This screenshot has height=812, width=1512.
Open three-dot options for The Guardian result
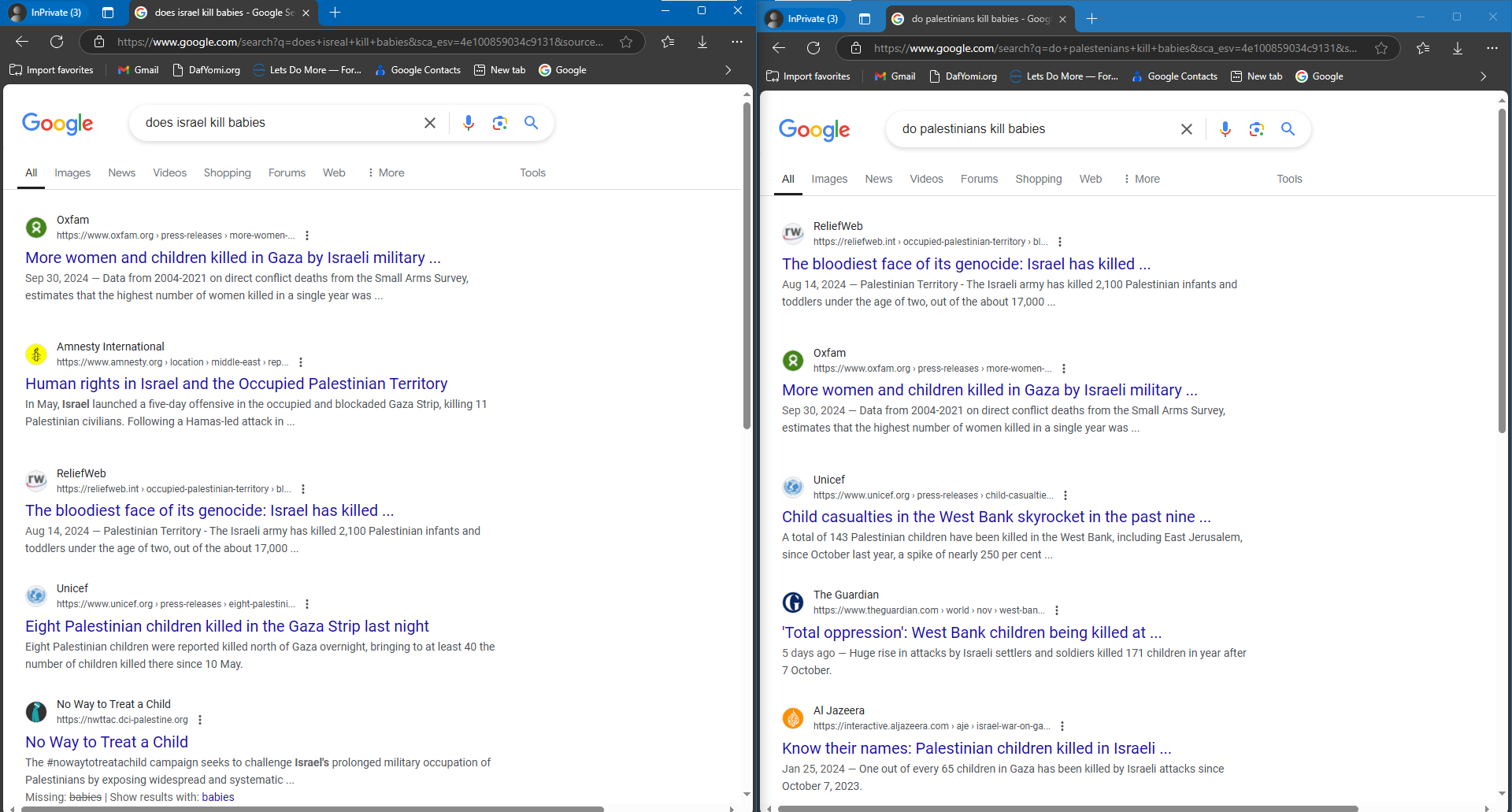tap(1057, 610)
